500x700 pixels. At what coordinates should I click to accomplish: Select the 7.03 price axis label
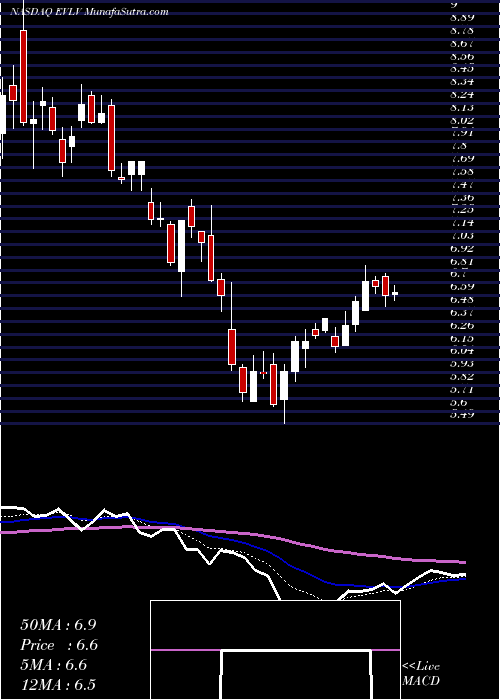coord(462,236)
